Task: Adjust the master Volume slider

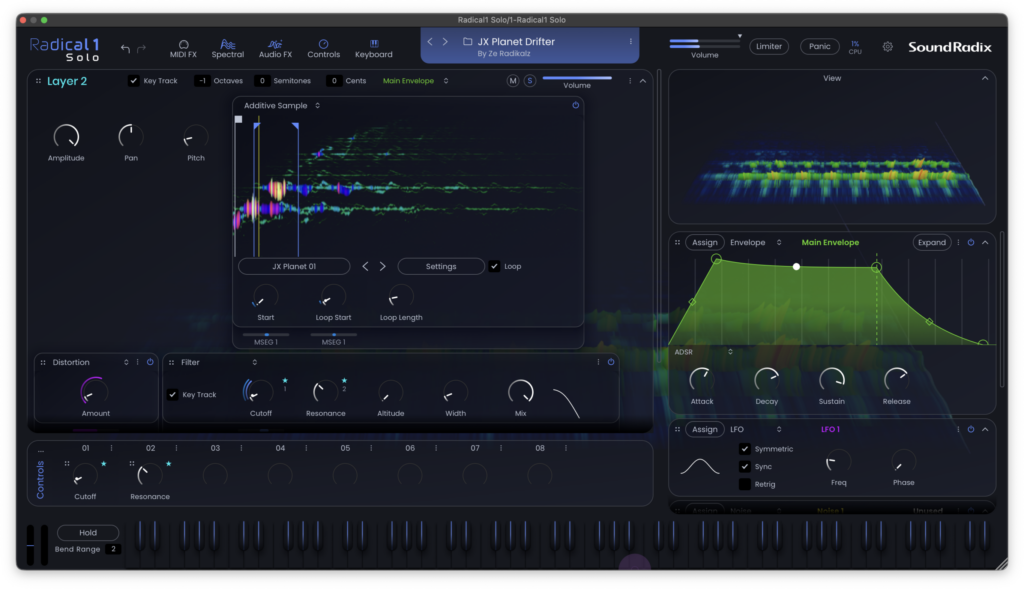Action: click(704, 44)
